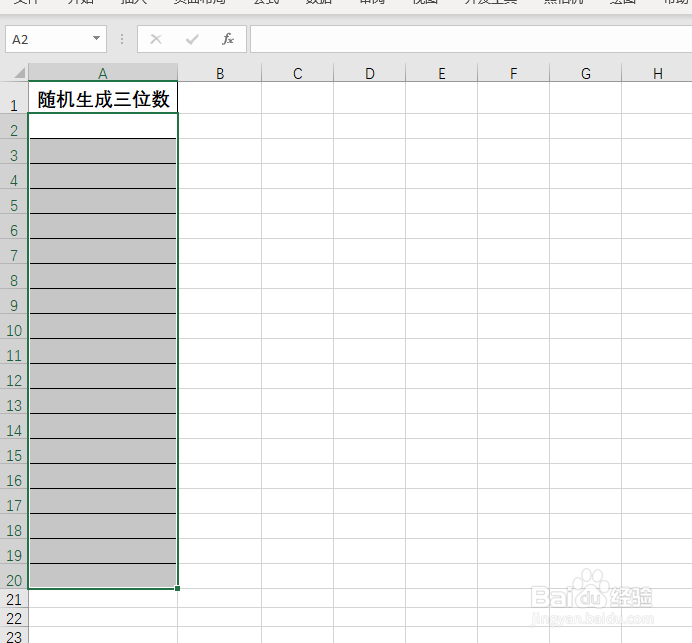Select column E header
This screenshot has width=692, height=643.
[441, 73]
